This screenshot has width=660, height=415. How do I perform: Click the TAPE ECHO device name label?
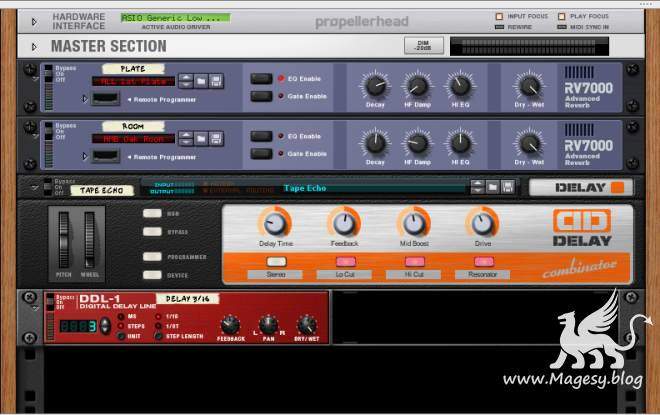pyautogui.click(x=102, y=190)
